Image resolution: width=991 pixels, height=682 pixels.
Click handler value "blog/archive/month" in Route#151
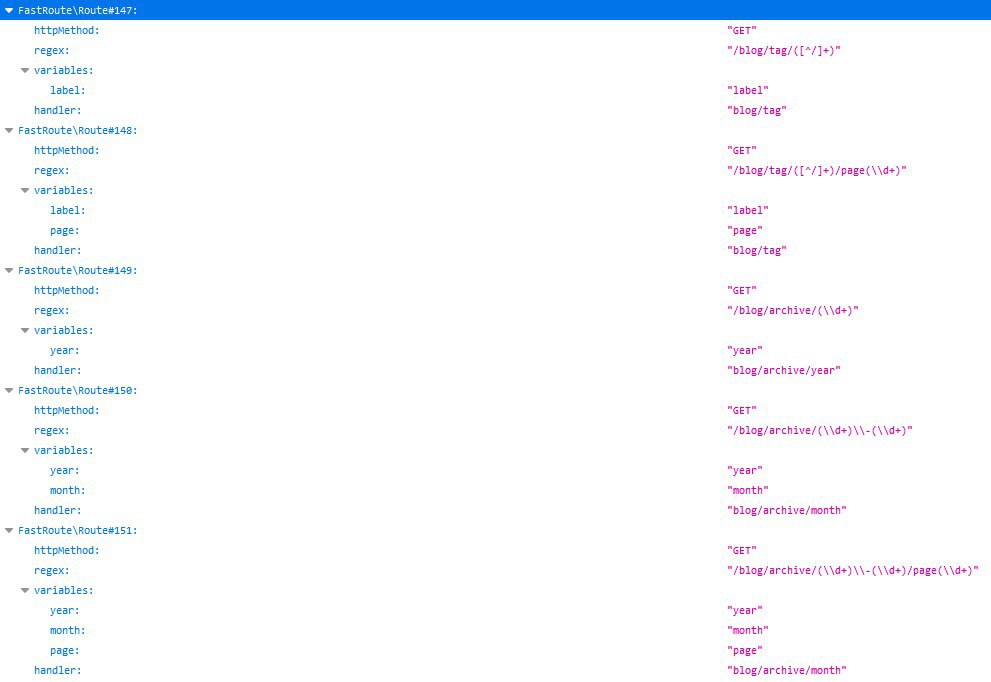point(787,671)
